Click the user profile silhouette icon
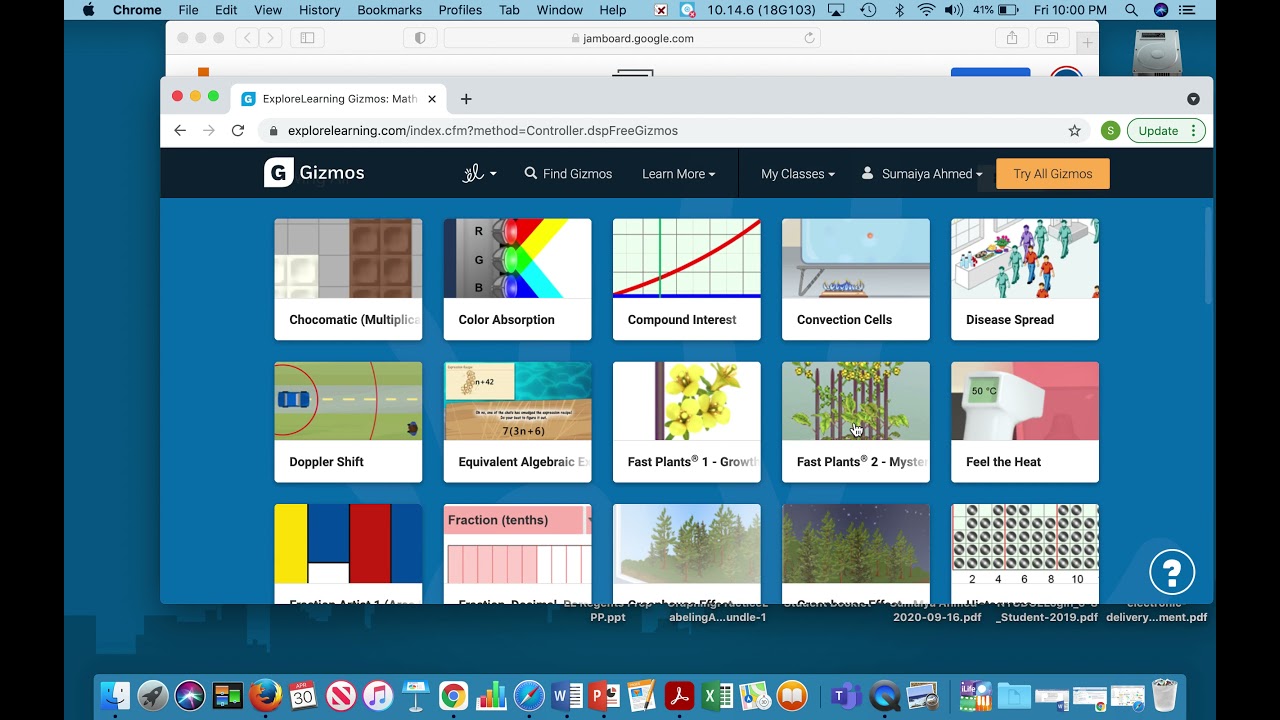 [x=868, y=173]
